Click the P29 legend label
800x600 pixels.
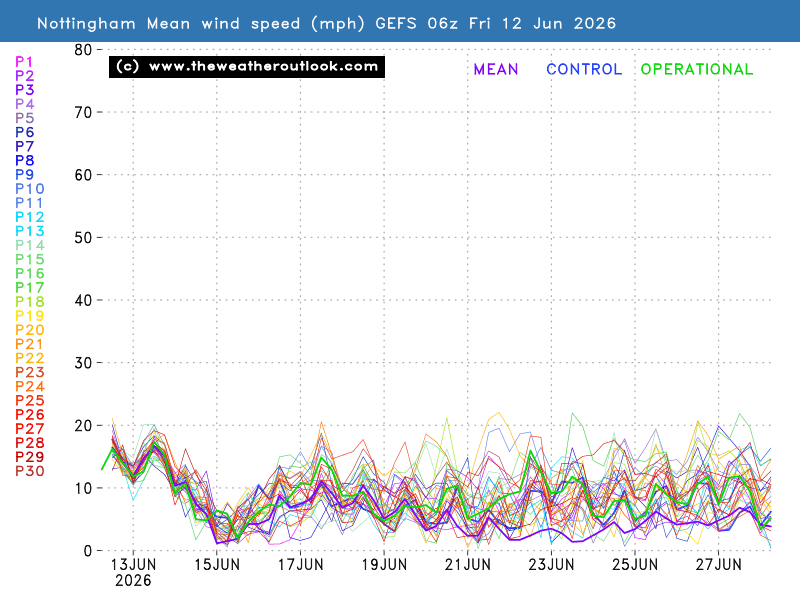30,457
